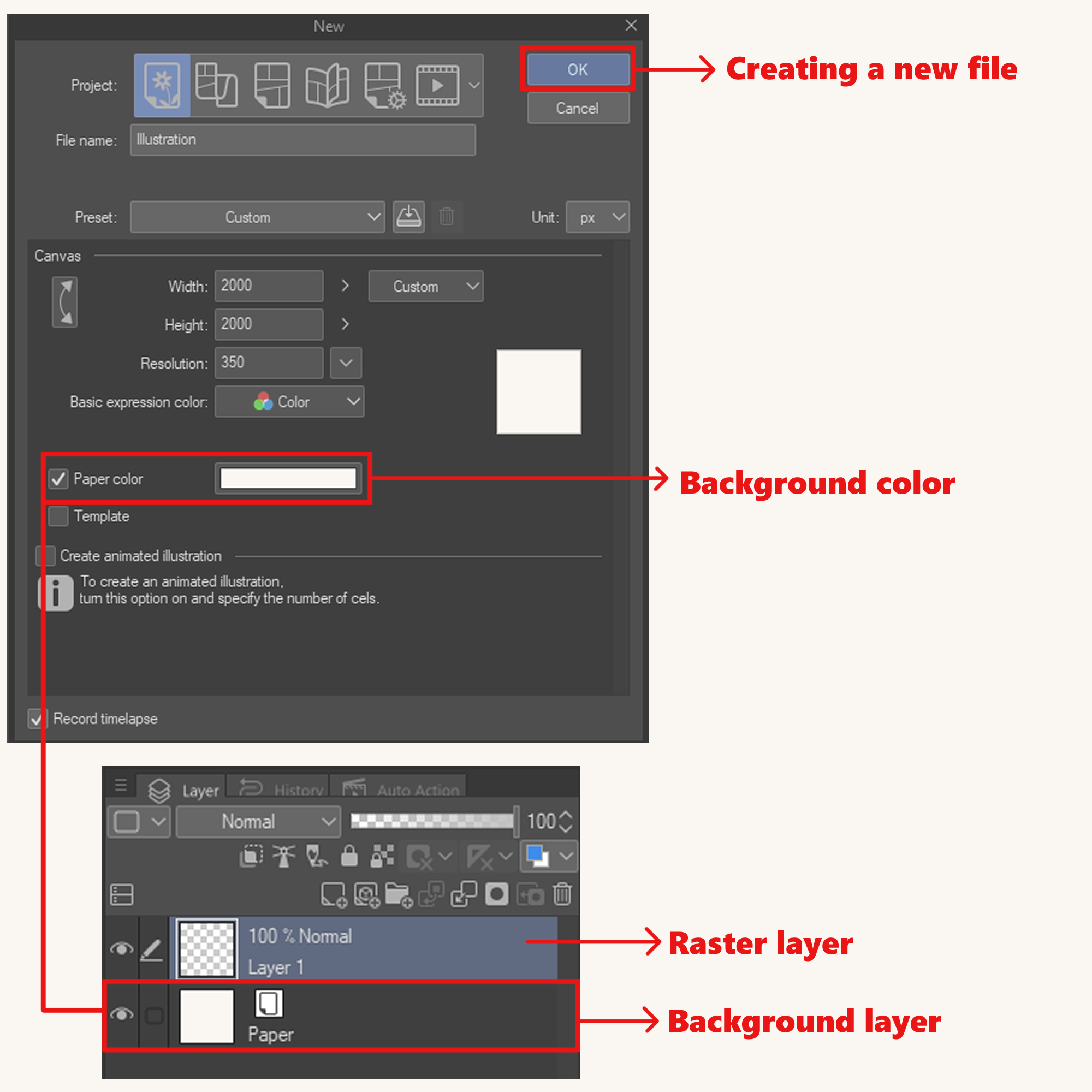Image resolution: width=1092 pixels, height=1092 pixels.
Task: Swap canvas width and height orientation
Action: point(65,302)
